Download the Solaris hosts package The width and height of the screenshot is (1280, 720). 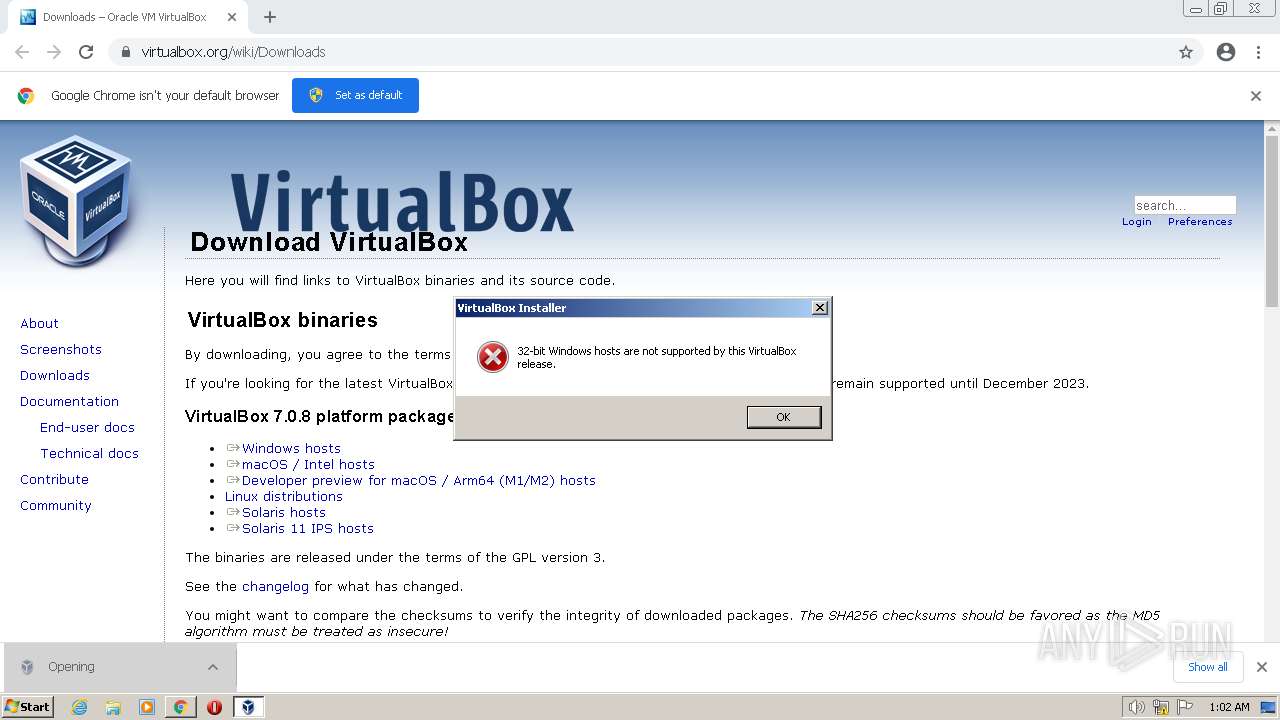(x=283, y=512)
